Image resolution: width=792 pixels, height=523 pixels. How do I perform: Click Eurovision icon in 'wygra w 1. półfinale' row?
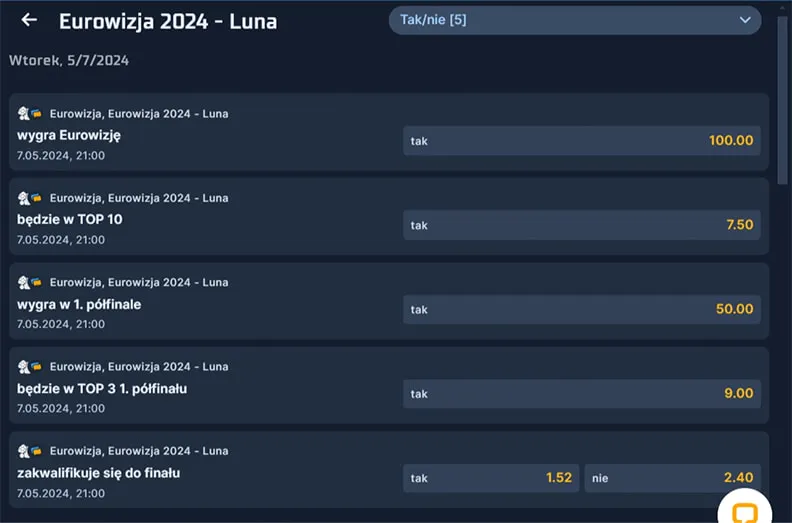tap(29, 283)
